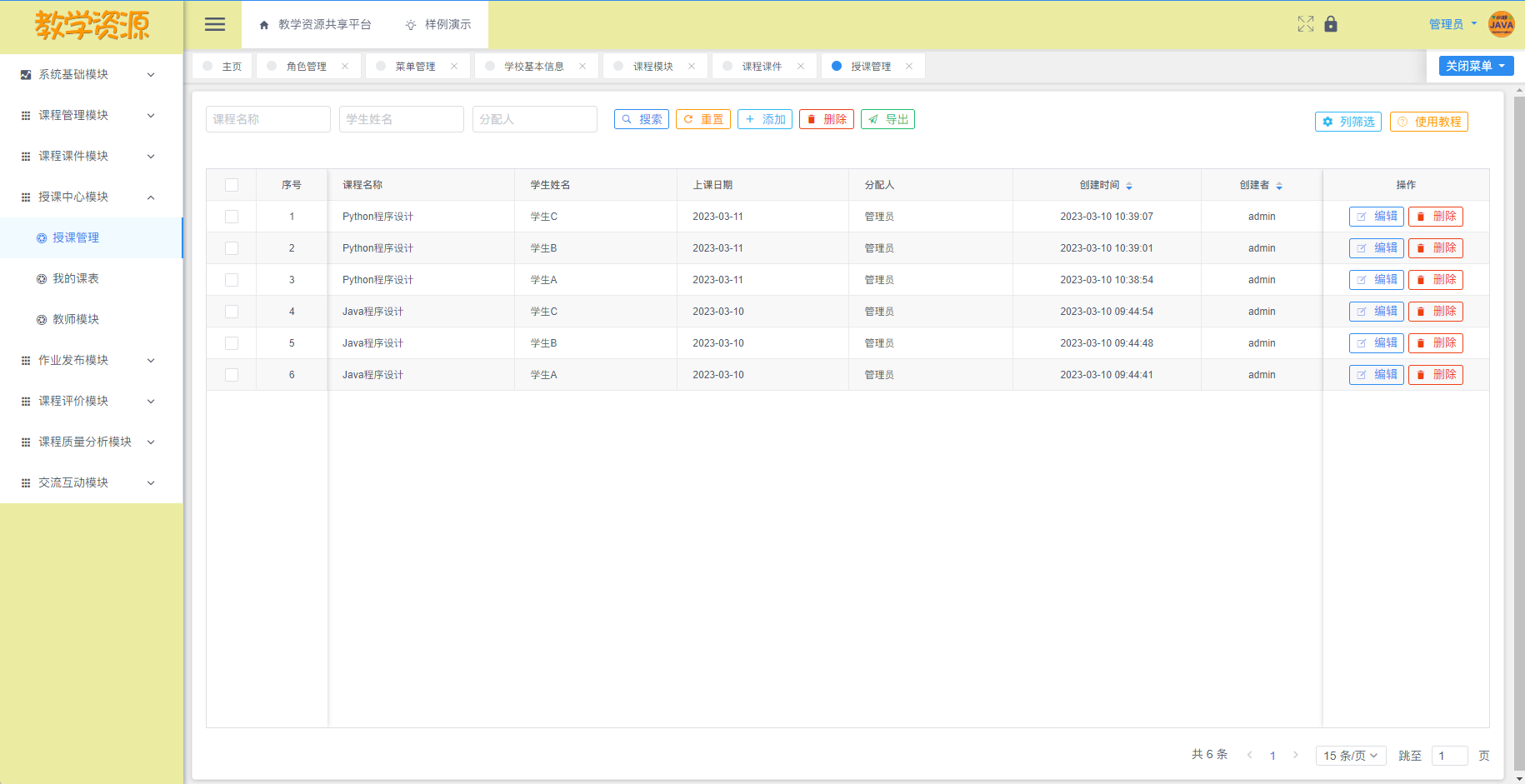Collapse 授课中心模块 menu chevron
Image resolution: width=1525 pixels, height=784 pixels.
[x=151, y=197]
